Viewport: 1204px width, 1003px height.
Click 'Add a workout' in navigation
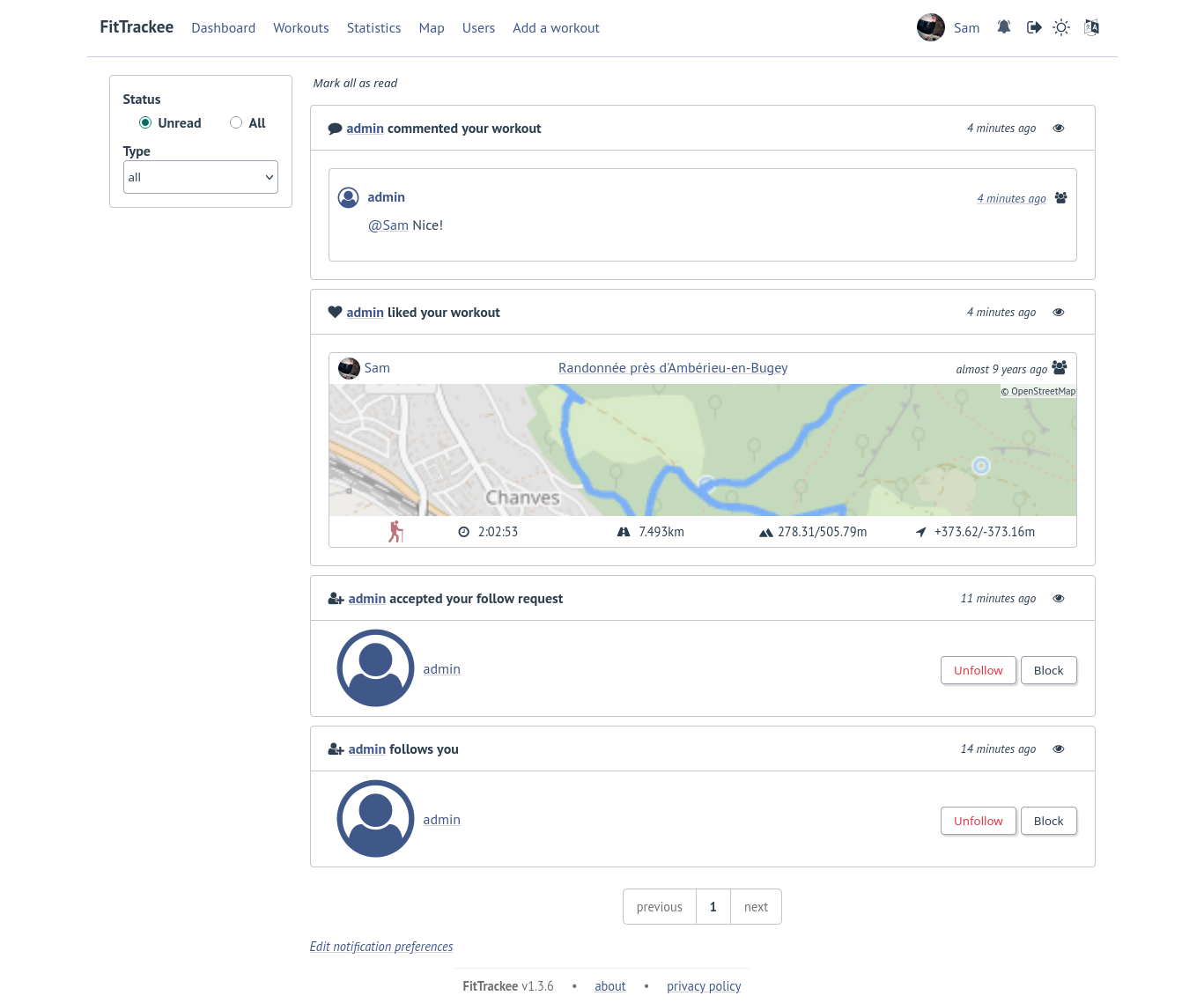[x=556, y=28]
